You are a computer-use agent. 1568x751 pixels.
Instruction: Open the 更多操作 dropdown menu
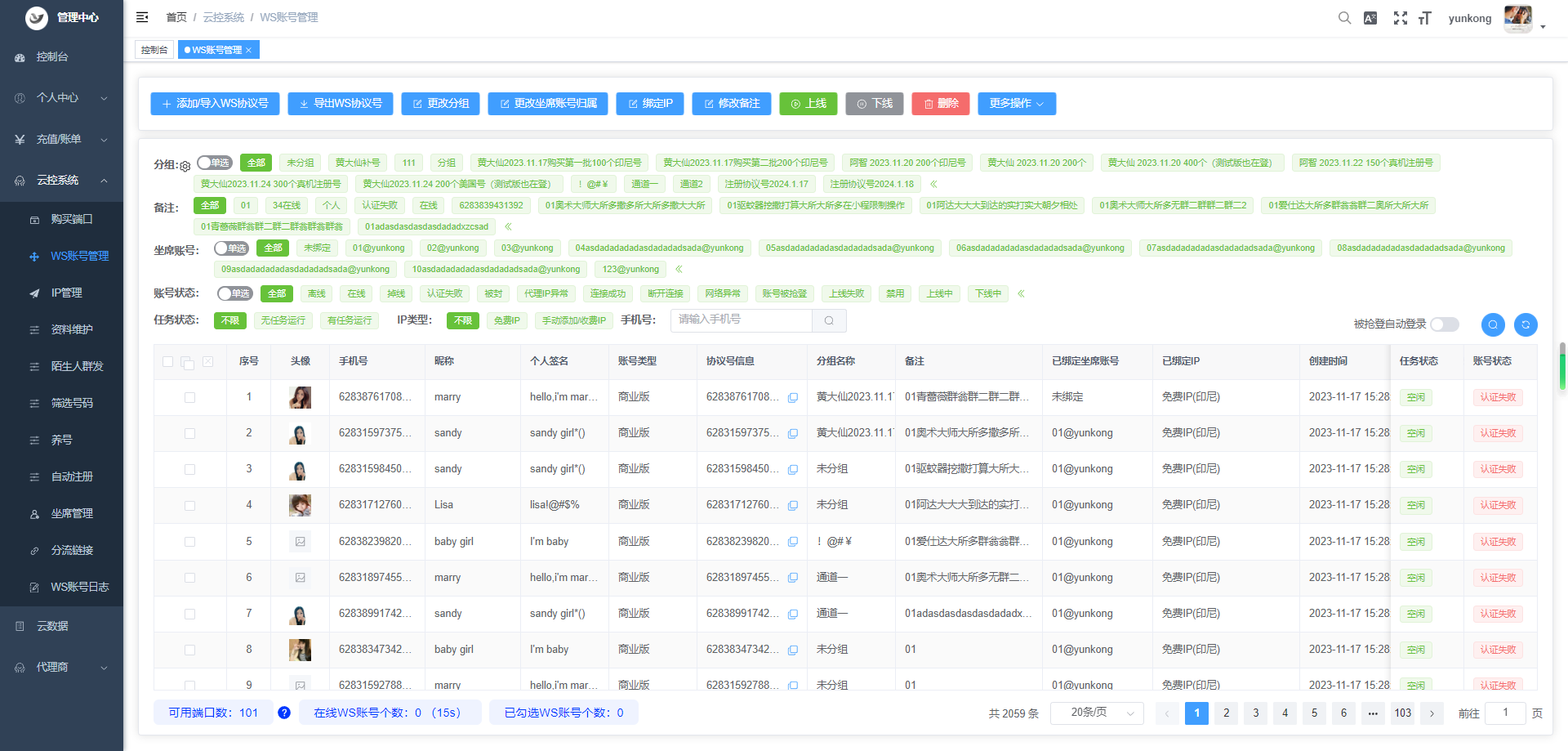point(1016,104)
